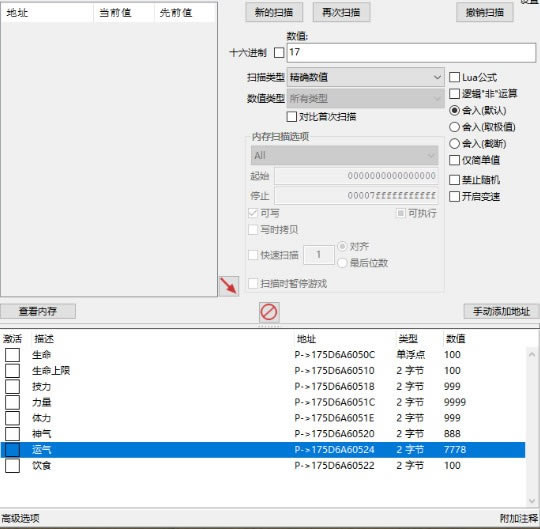This screenshot has width=540, height=529.
Task: Select the 力量 row in address list
Action: coord(263,402)
